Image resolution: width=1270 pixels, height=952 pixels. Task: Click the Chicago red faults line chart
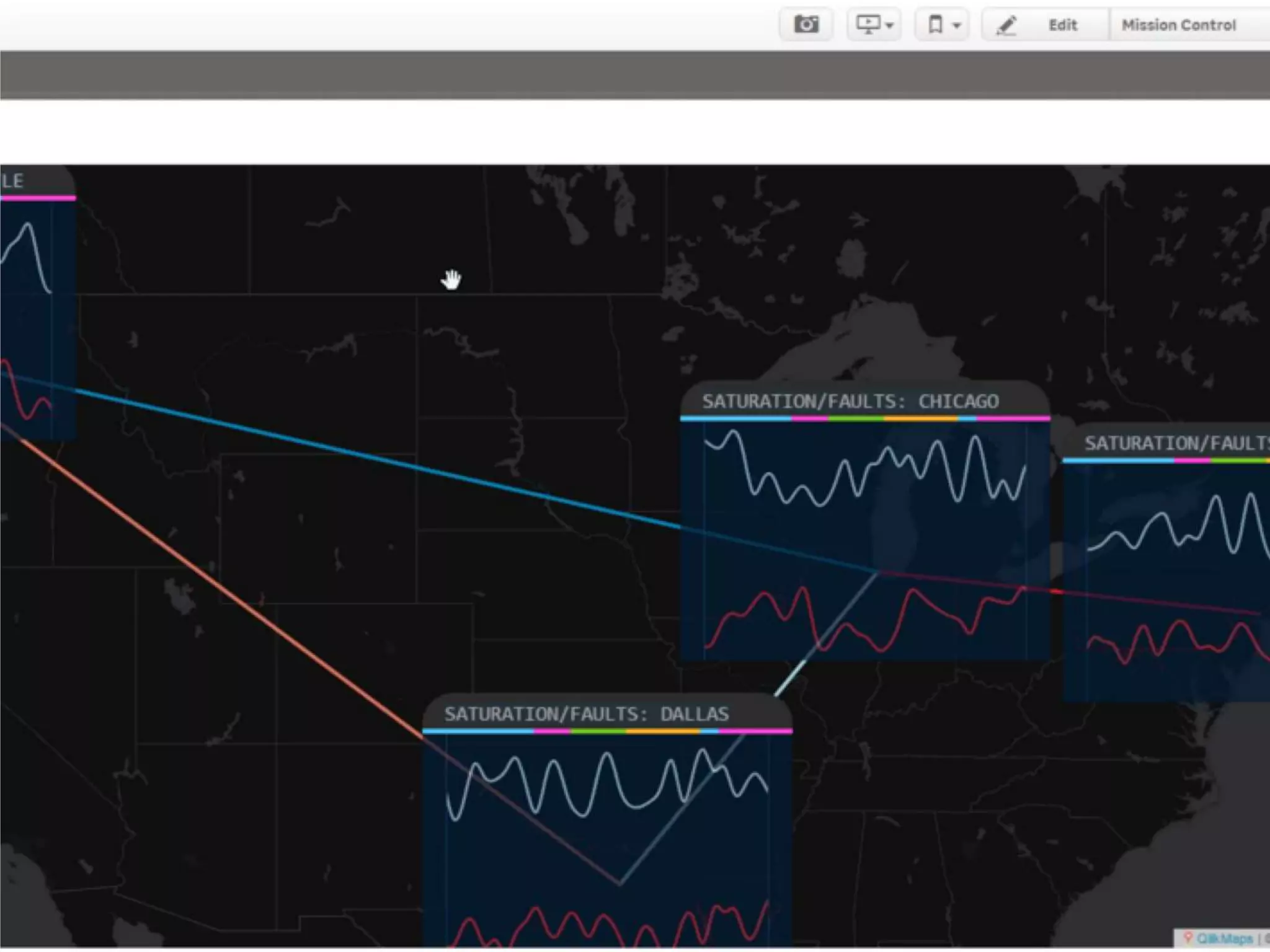point(865,620)
